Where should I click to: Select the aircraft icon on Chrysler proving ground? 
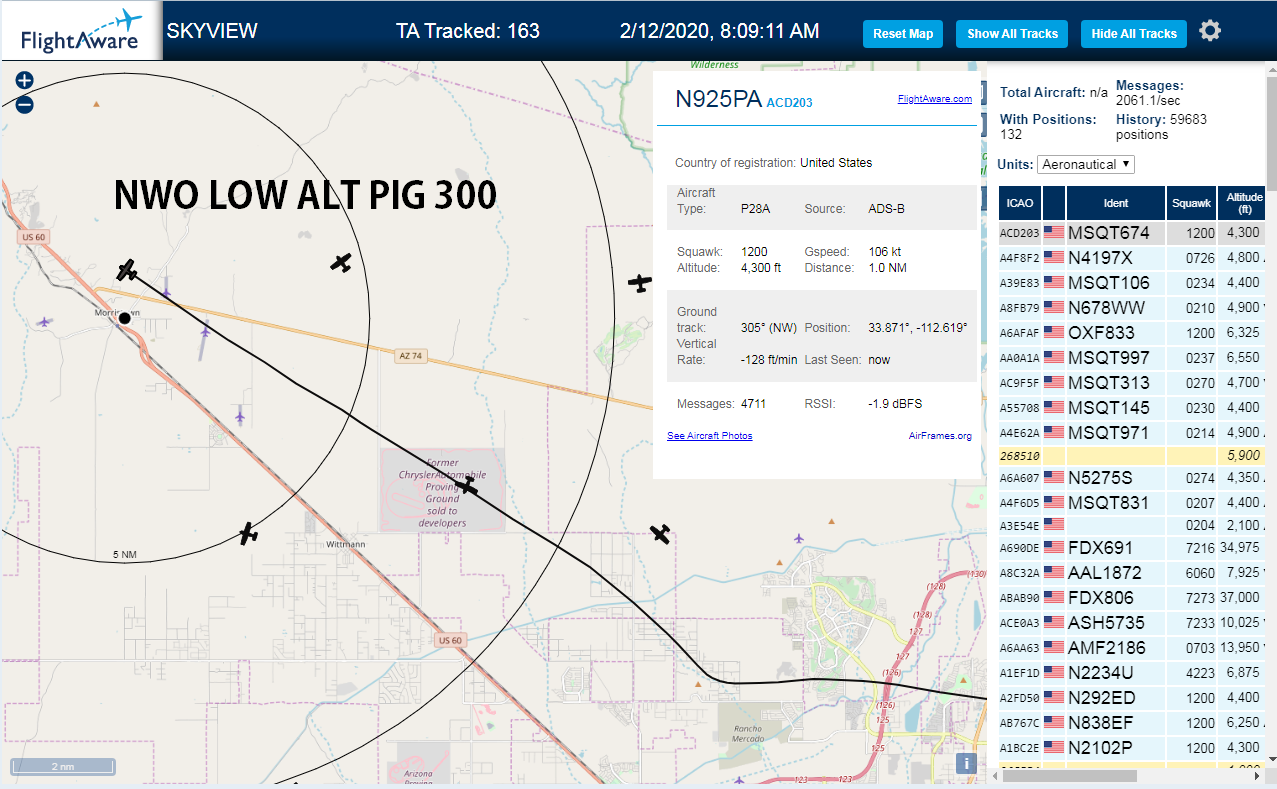[467, 485]
